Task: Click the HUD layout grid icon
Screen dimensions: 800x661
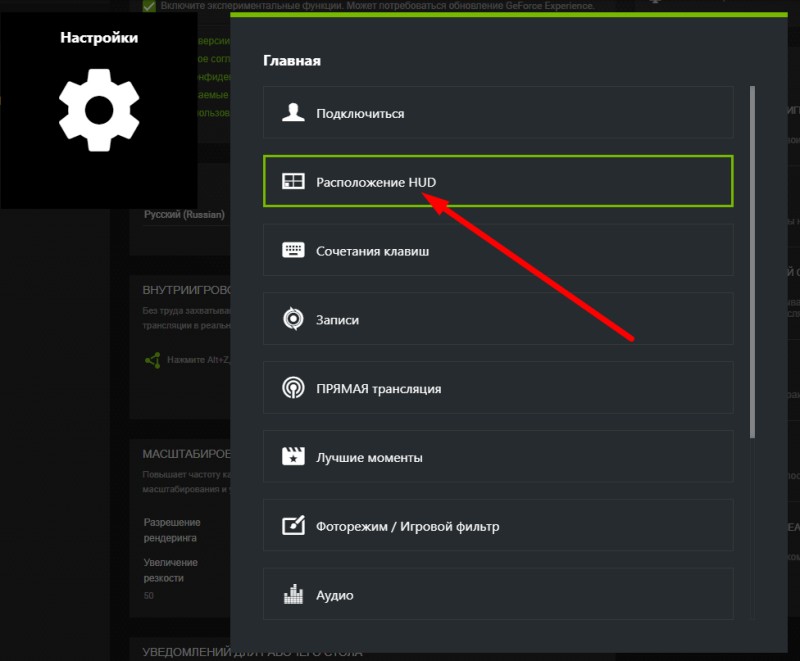Action: coord(293,181)
